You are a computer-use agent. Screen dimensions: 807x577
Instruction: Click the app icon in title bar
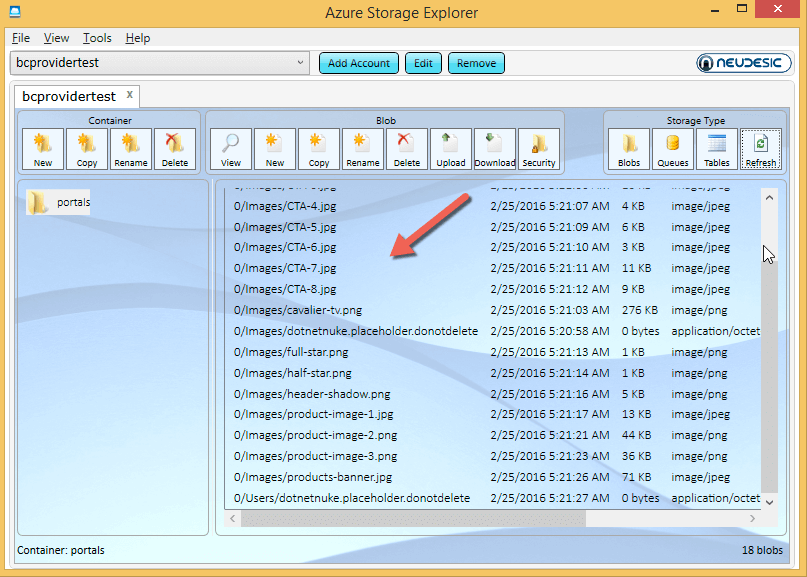[15, 11]
